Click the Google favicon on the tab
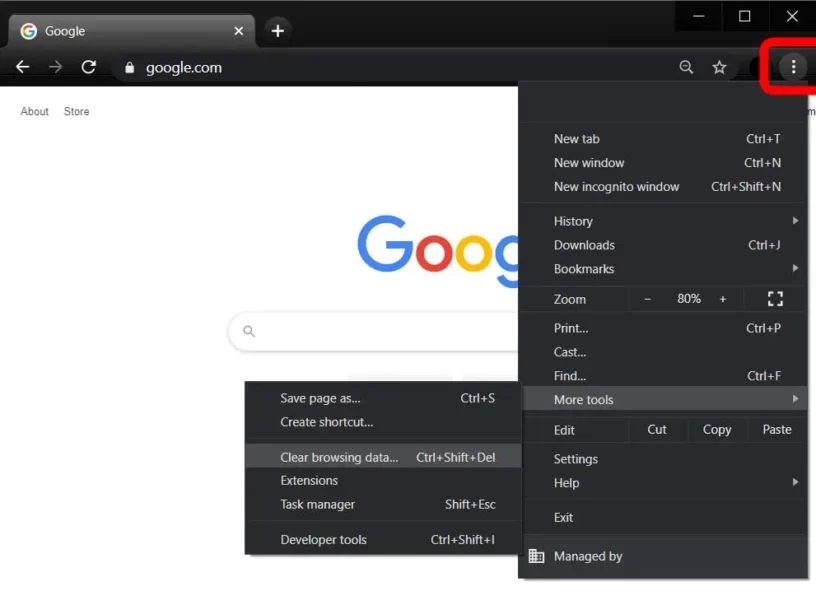This screenshot has height=600, width=816. [x=29, y=31]
